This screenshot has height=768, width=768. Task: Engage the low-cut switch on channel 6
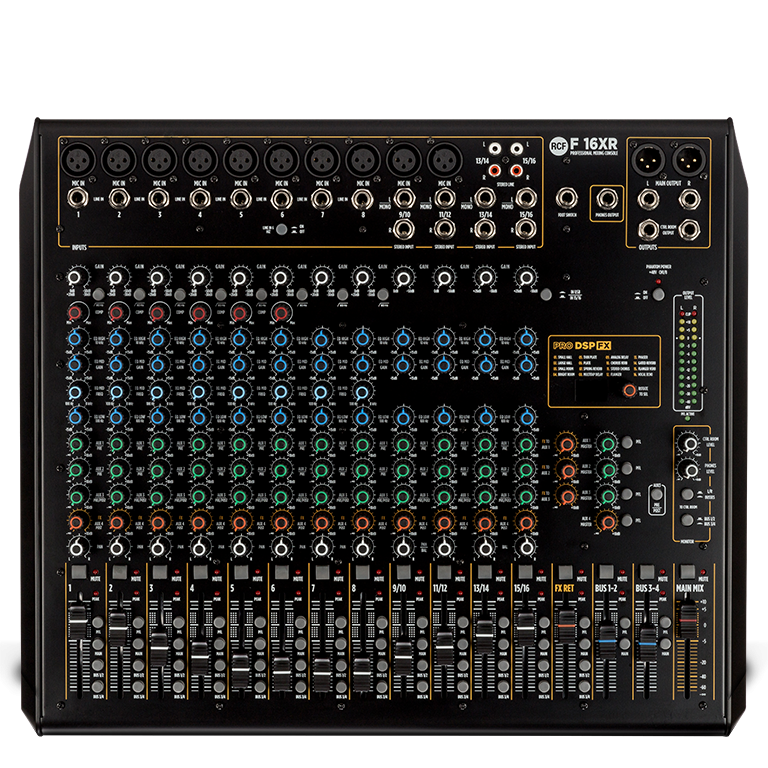tap(302, 294)
